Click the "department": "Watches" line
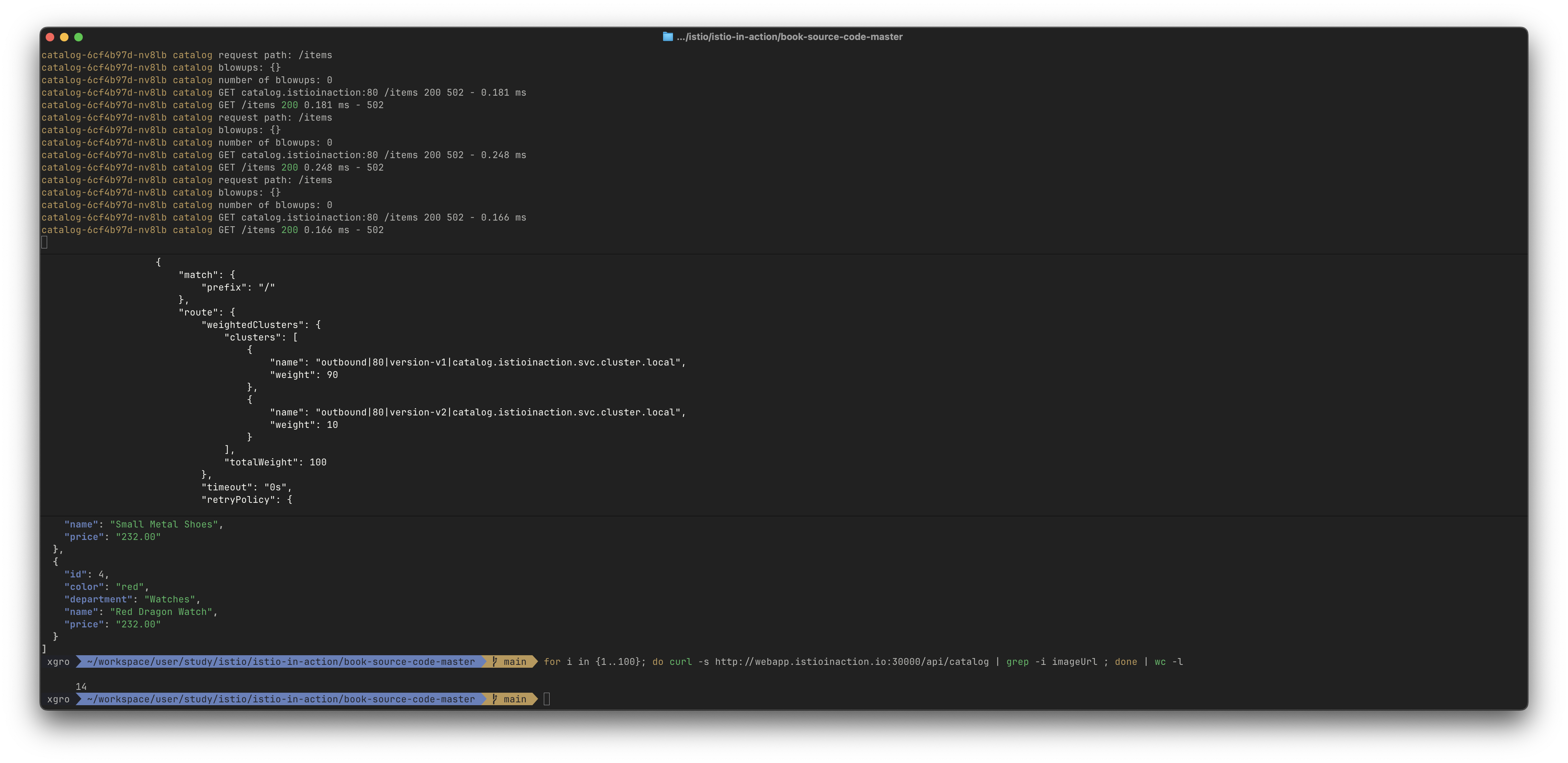The image size is (1568, 763). [x=132, y=599]
